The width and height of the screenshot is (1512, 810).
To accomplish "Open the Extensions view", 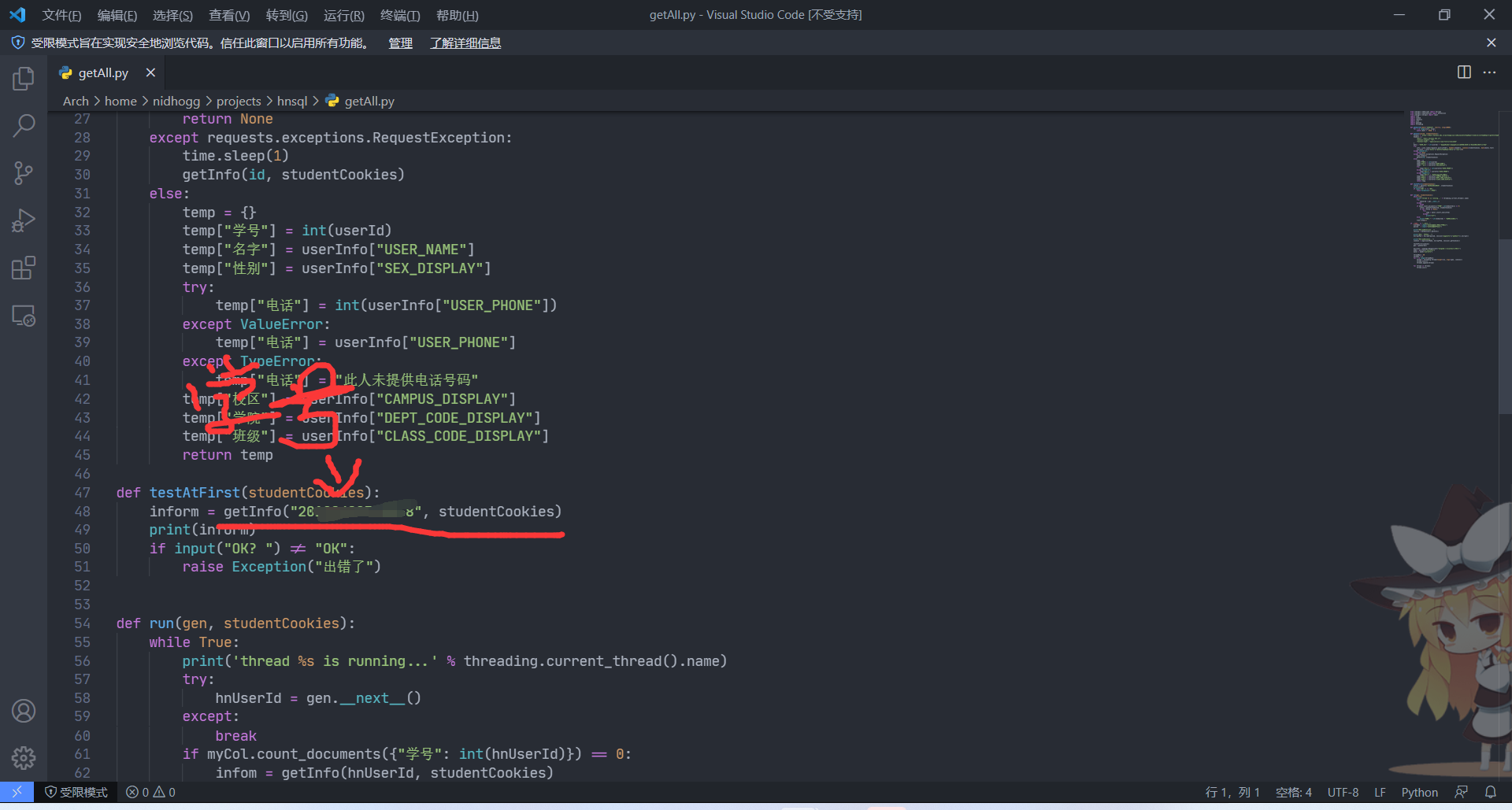I will click(24, 268).
